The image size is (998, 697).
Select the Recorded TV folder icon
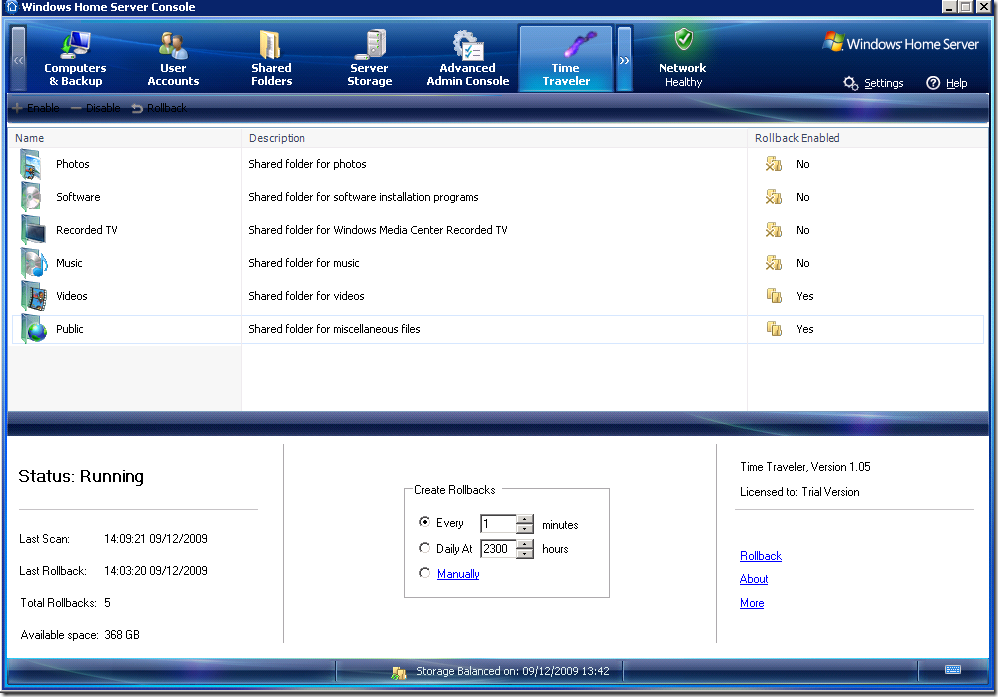click(32, 230)
